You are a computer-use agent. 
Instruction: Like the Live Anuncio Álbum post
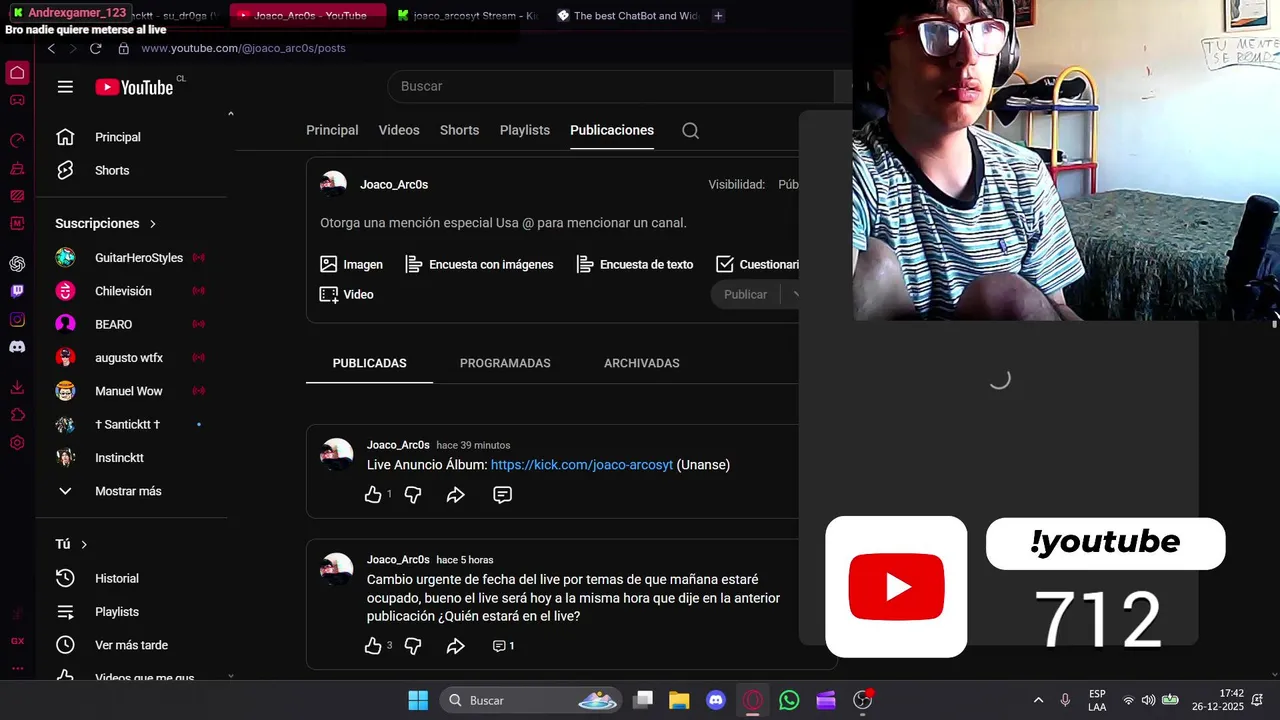coord(373,495)
